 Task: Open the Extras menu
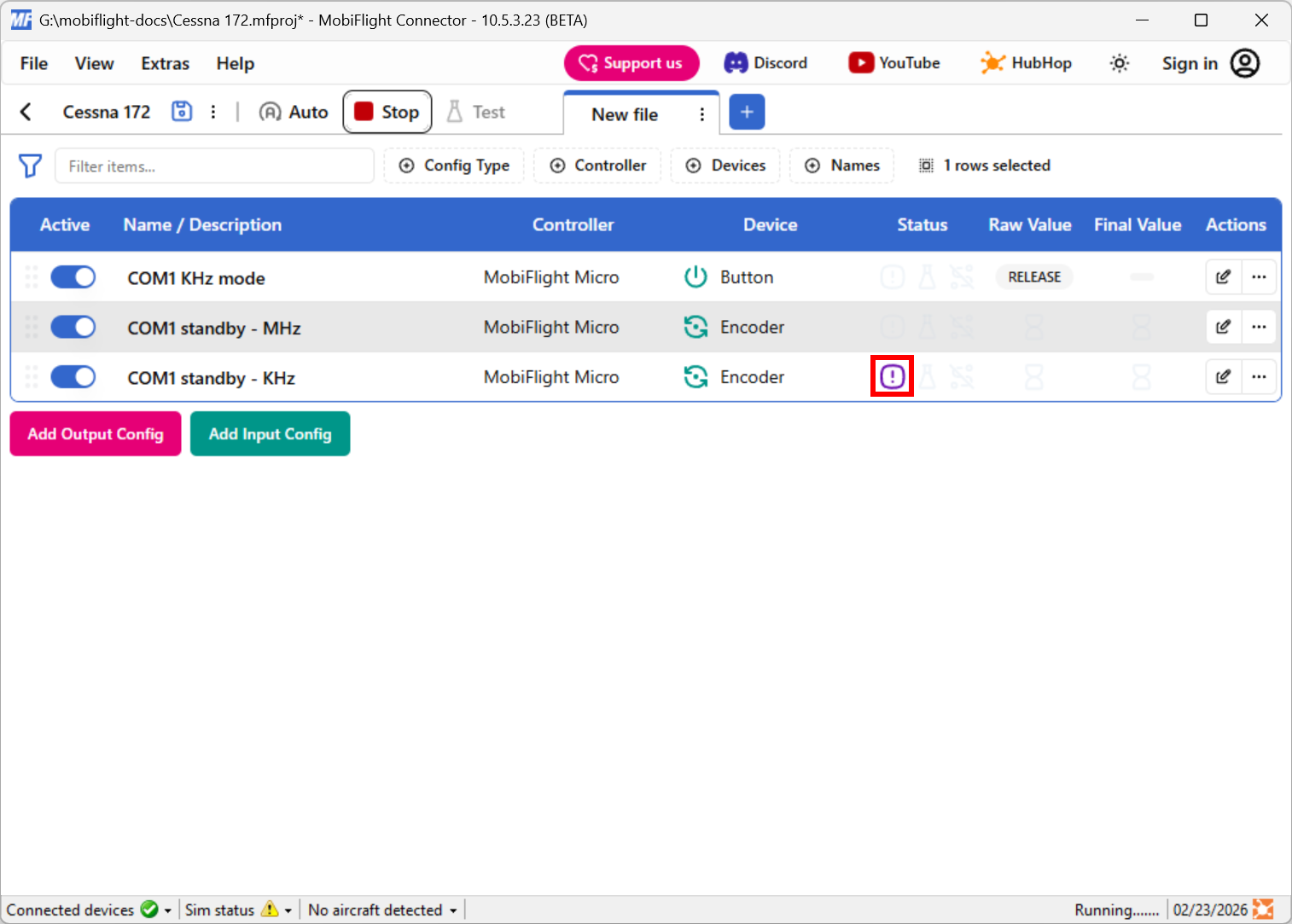point(164,63)
